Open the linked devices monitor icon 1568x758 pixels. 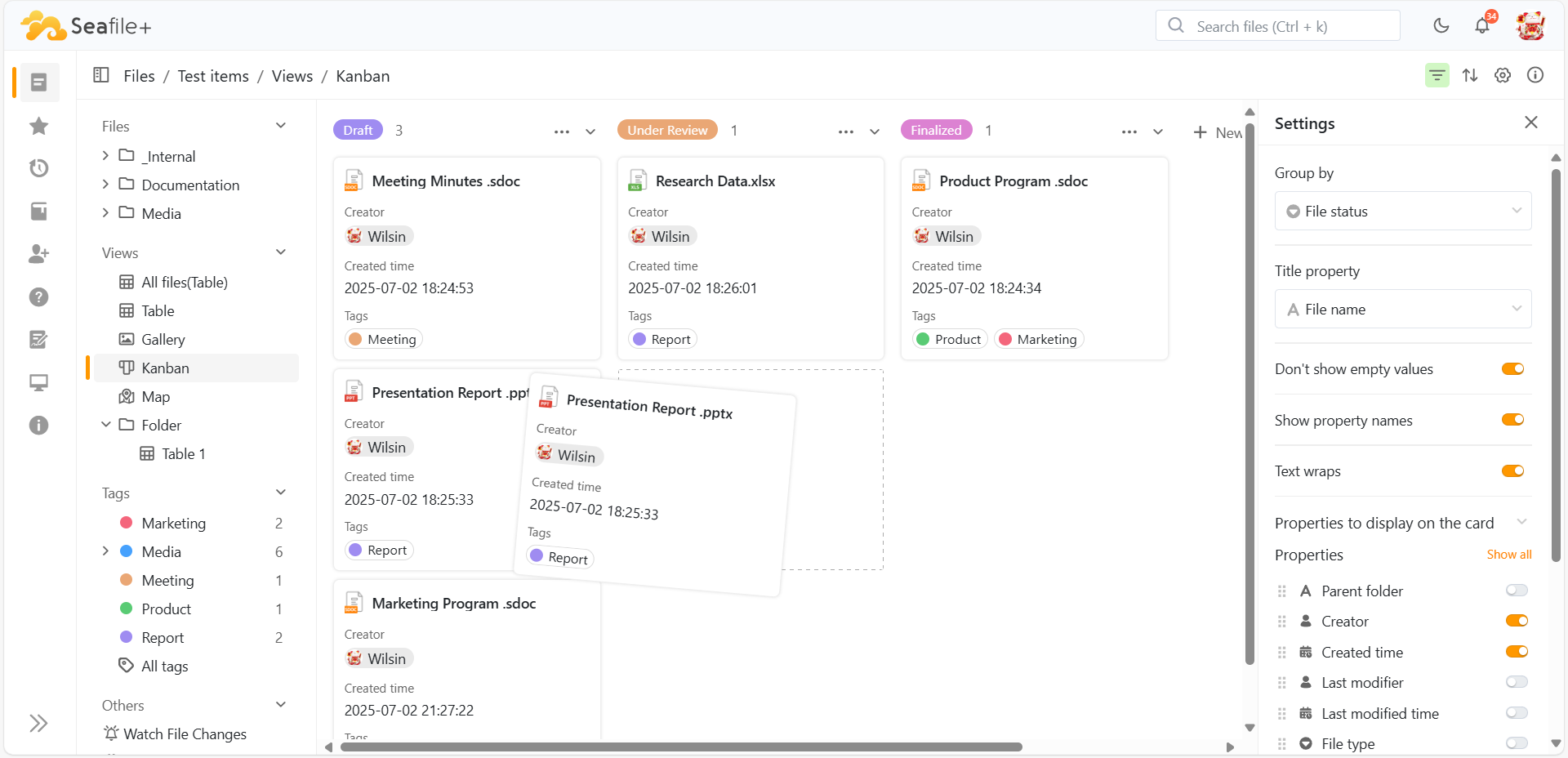38,382
